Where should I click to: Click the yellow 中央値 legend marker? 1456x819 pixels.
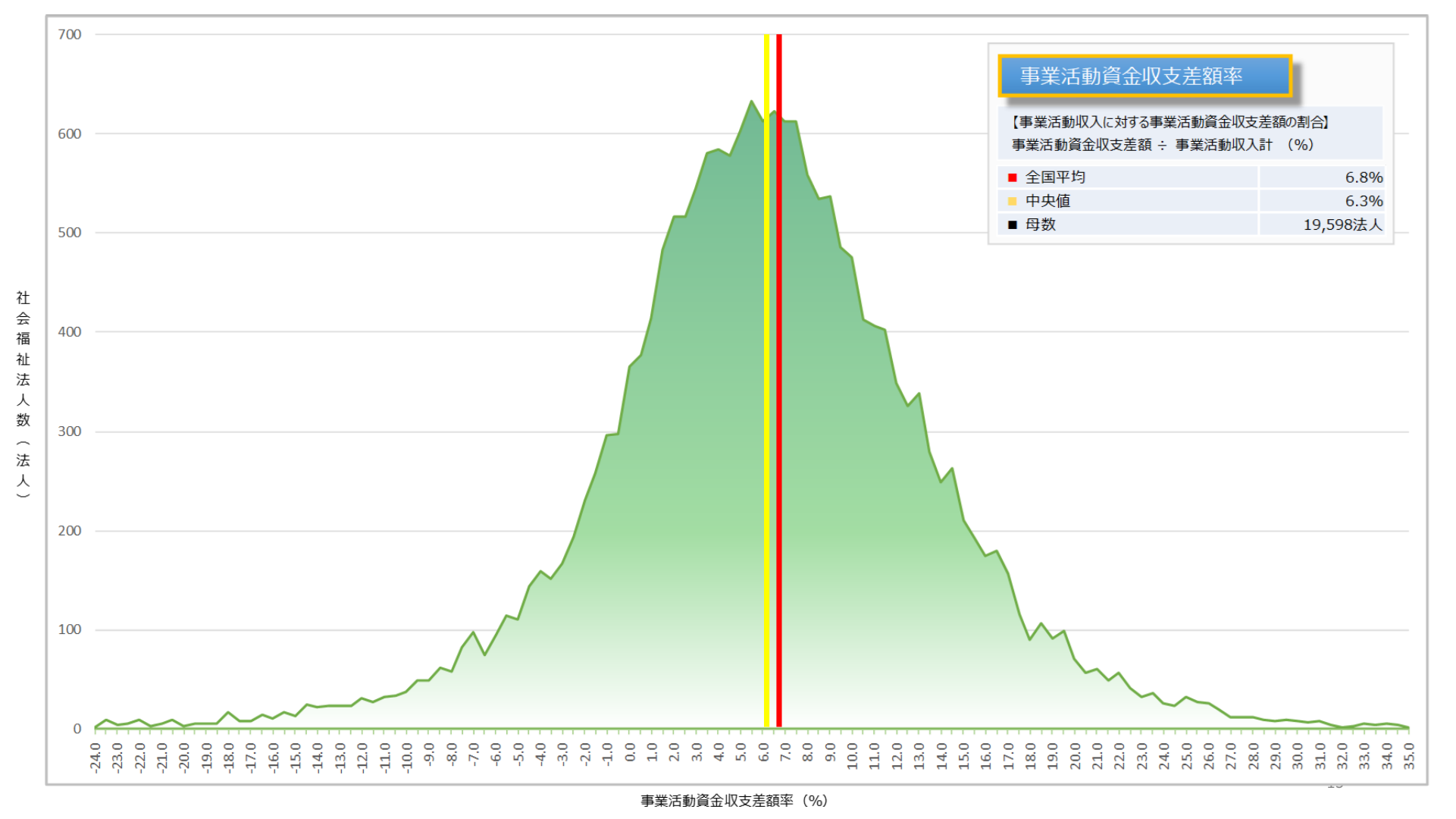click(x=1012, y=201)
